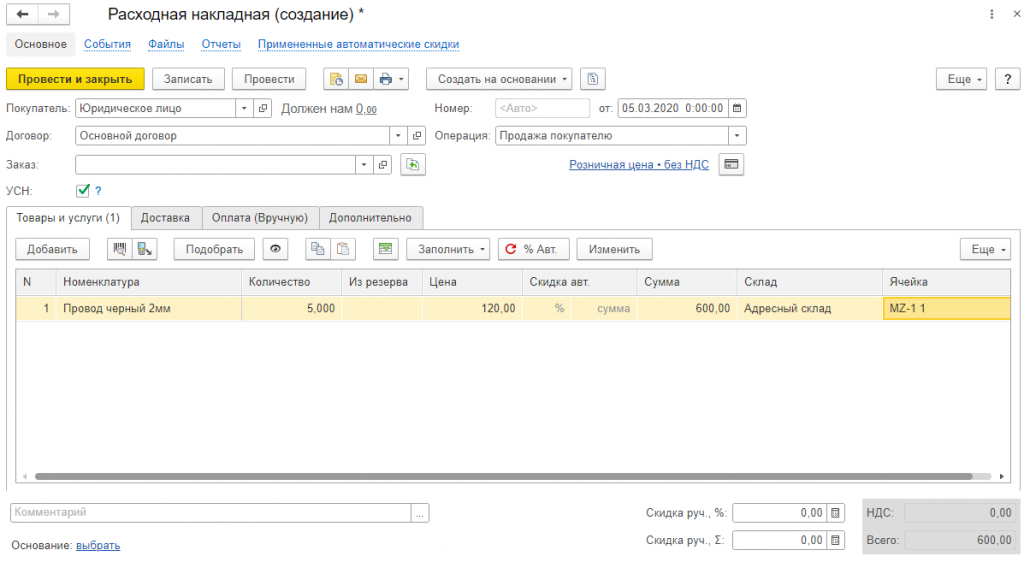
Task: Click the barcode scanner icon
Action: pos(120,249)
